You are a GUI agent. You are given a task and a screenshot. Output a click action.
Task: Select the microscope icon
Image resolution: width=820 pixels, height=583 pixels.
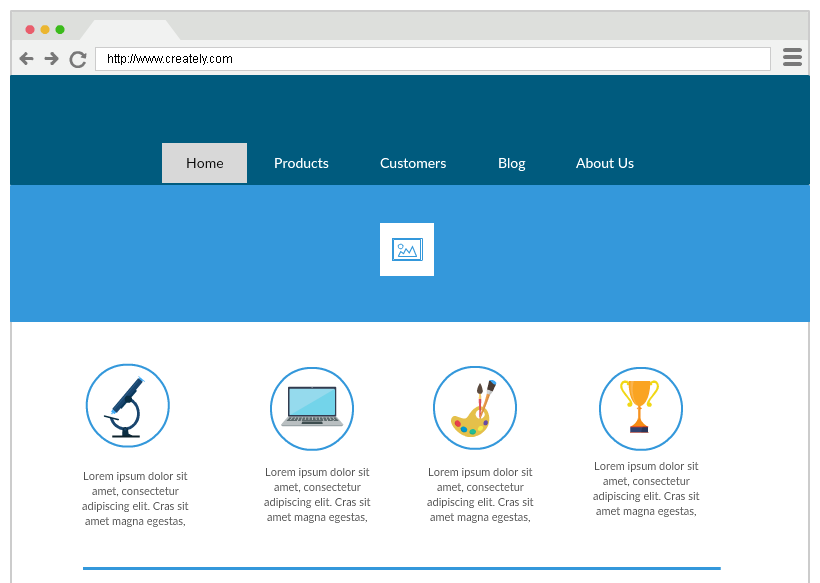(x=127, y=406)
